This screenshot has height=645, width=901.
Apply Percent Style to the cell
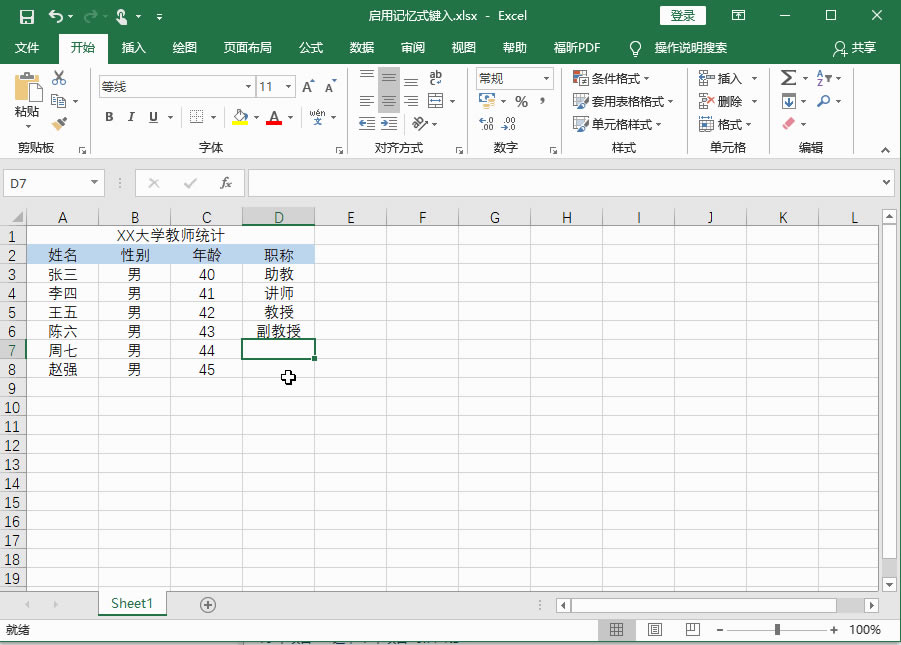pos(521,101)
